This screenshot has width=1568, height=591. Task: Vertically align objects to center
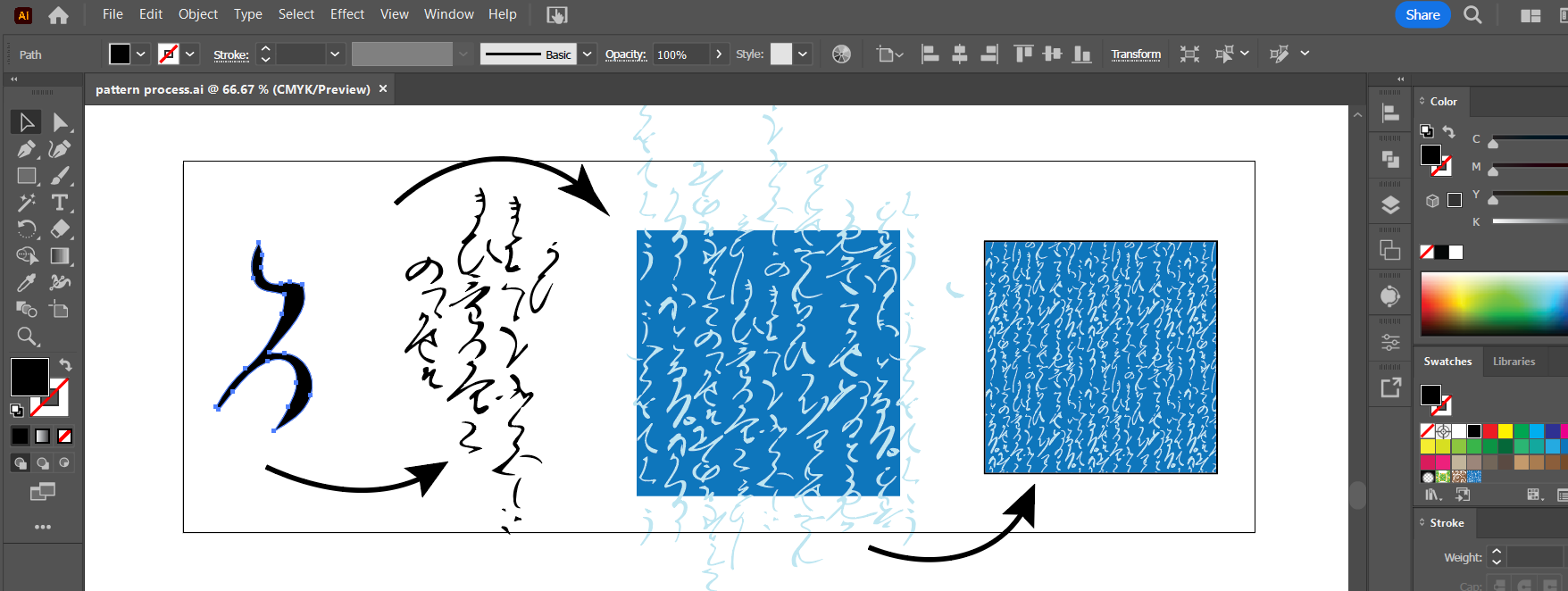[x=1053, y=54]
